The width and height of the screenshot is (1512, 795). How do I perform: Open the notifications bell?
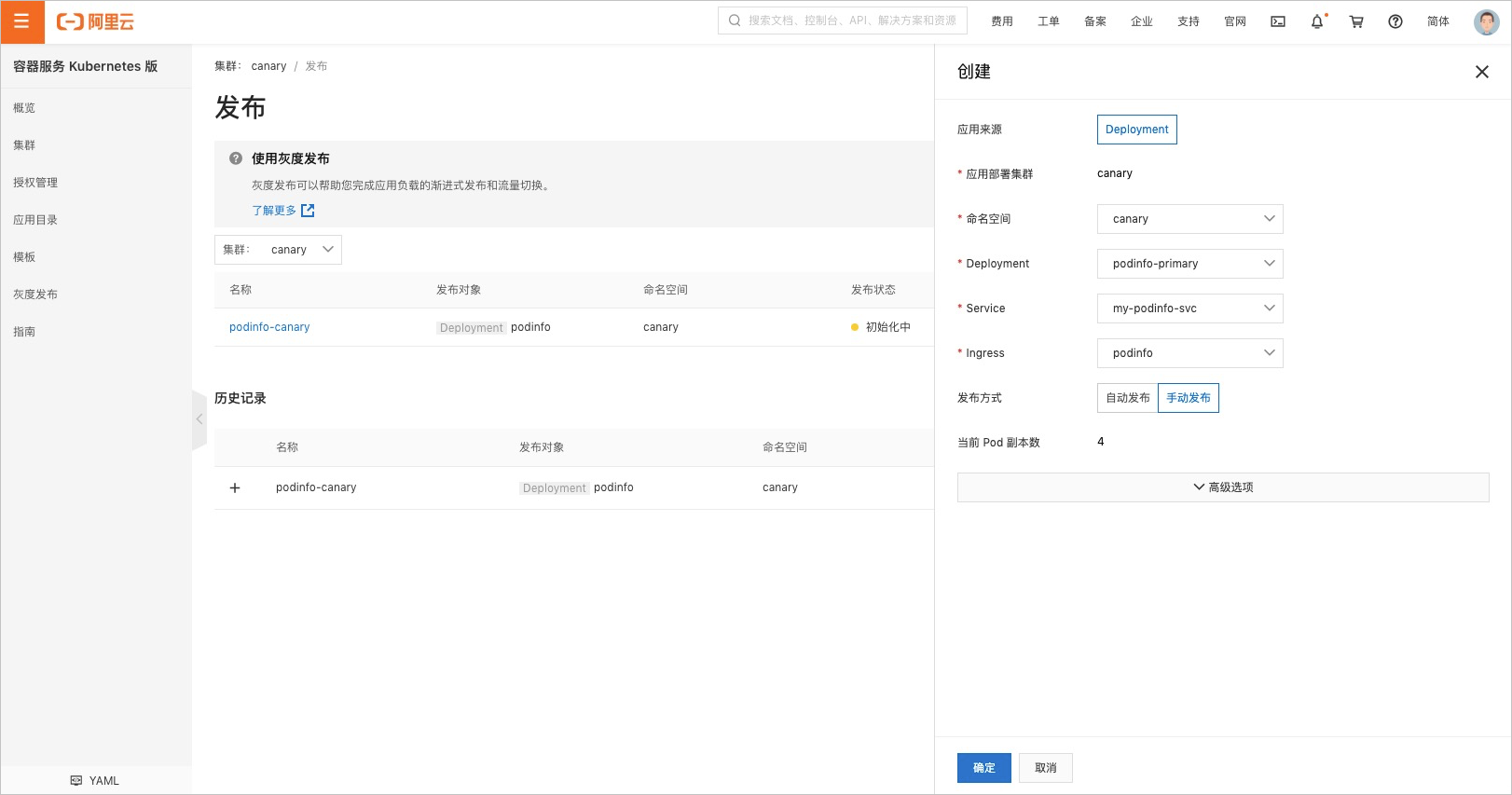1317,21
